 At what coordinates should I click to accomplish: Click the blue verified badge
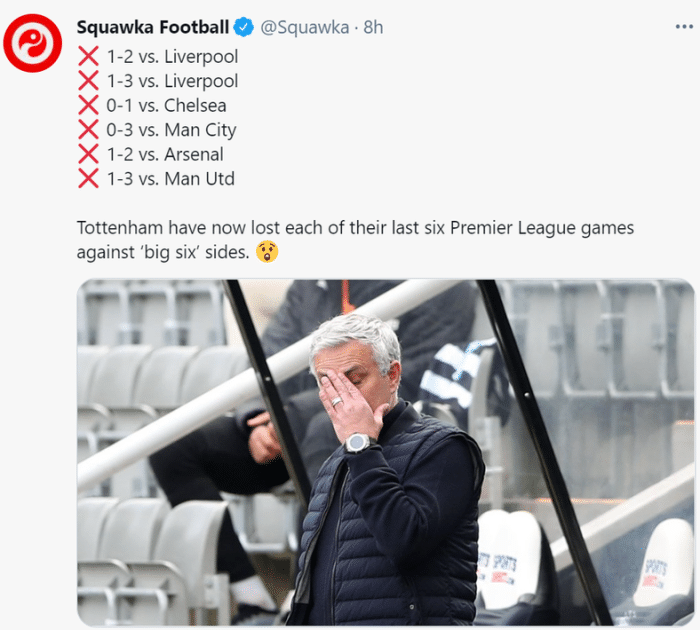pyautogui.click(x=244, y=27)
